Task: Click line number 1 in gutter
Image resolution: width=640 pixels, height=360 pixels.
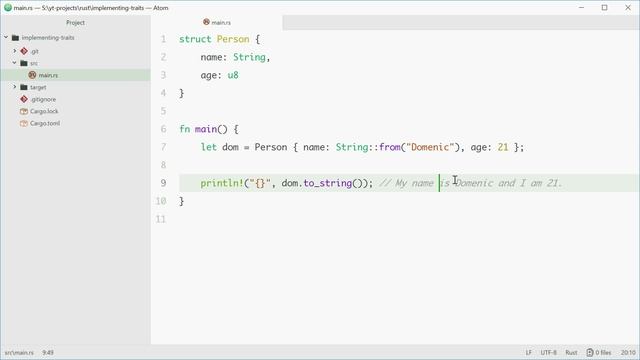Action: 163,39
